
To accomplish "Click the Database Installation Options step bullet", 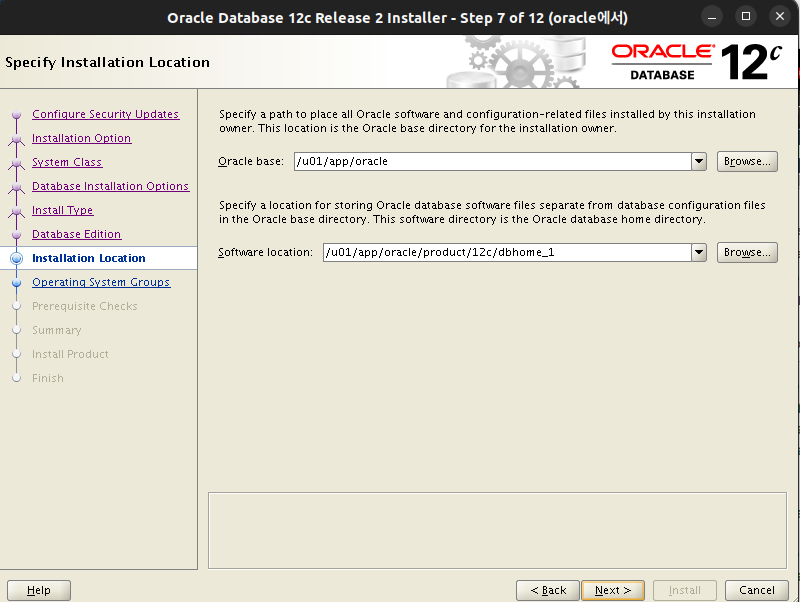I will 16,186.
